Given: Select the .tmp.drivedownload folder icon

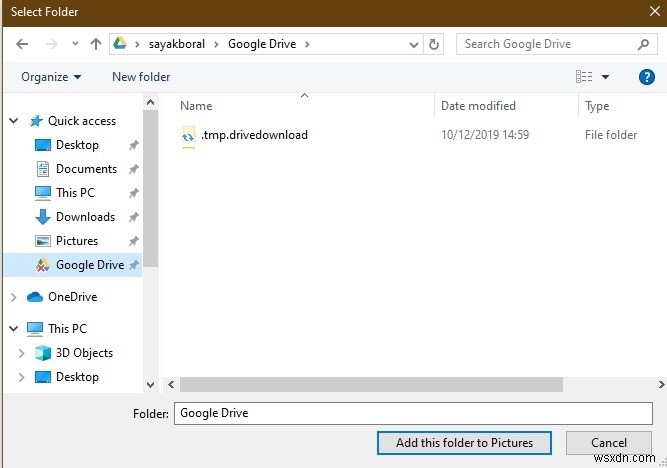Looking at the screenshot, I should click(x=189, y=135).
